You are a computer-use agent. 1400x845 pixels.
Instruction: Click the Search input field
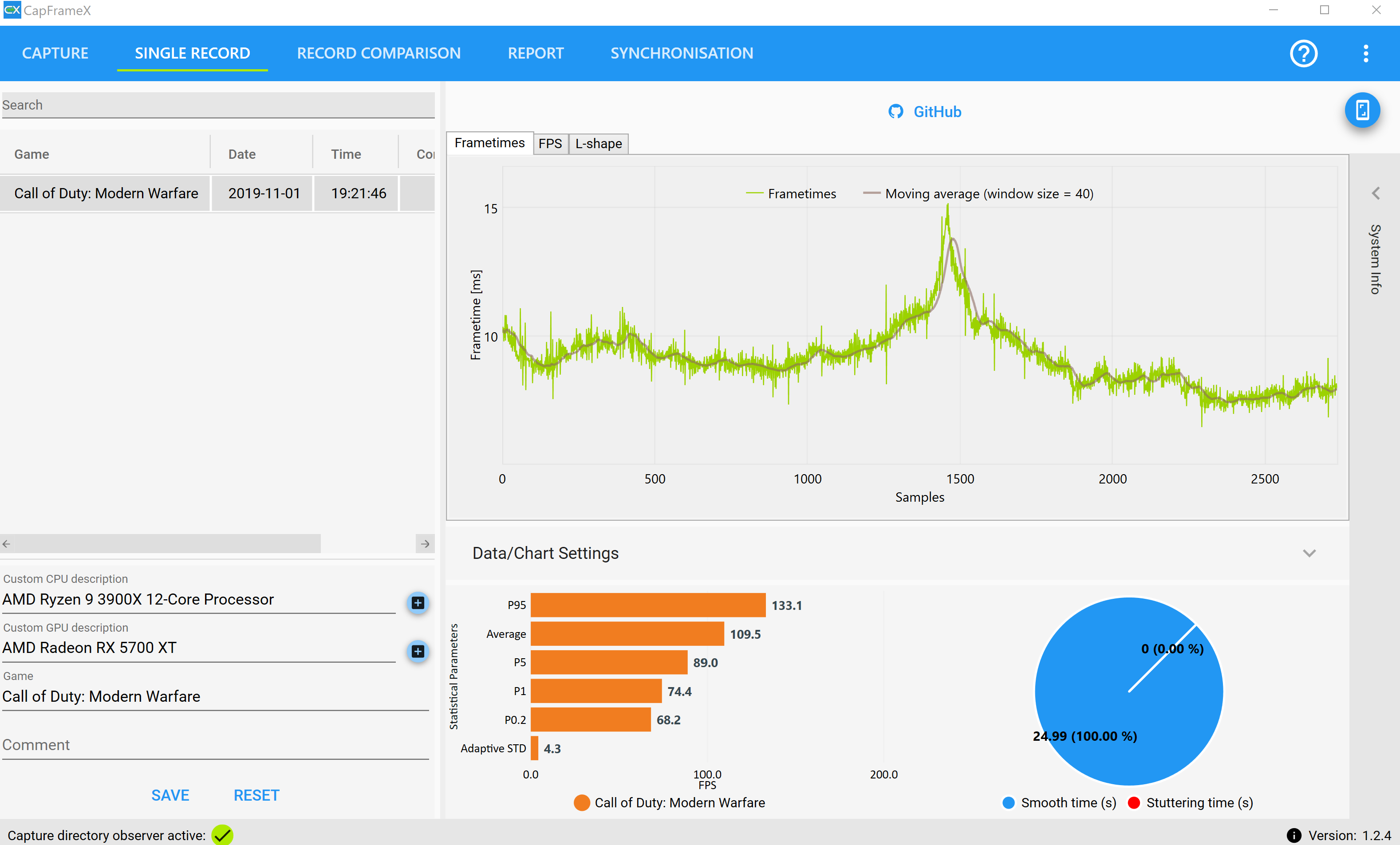(217, 105)
